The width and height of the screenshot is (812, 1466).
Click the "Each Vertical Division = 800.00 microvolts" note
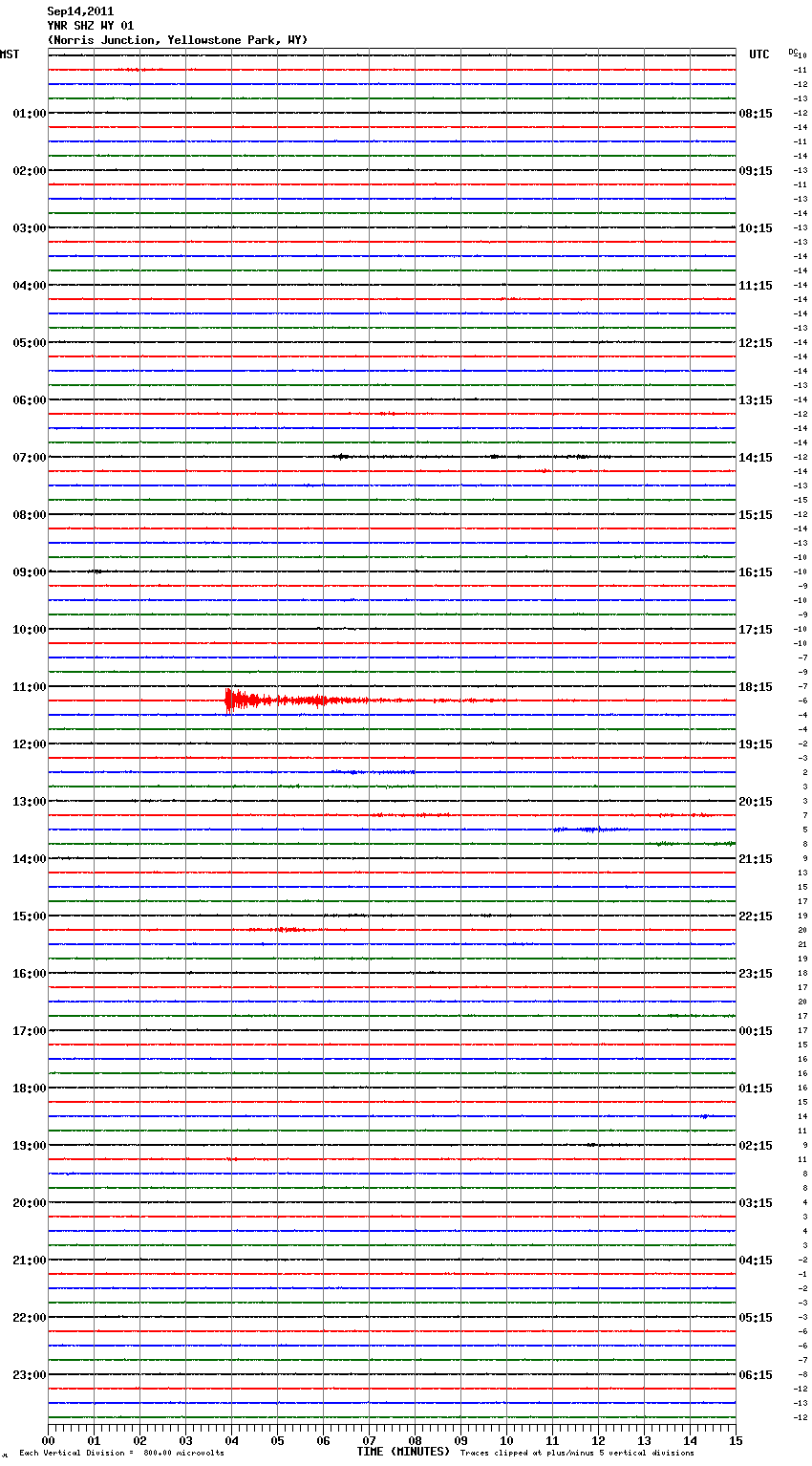click(122, 1454)
